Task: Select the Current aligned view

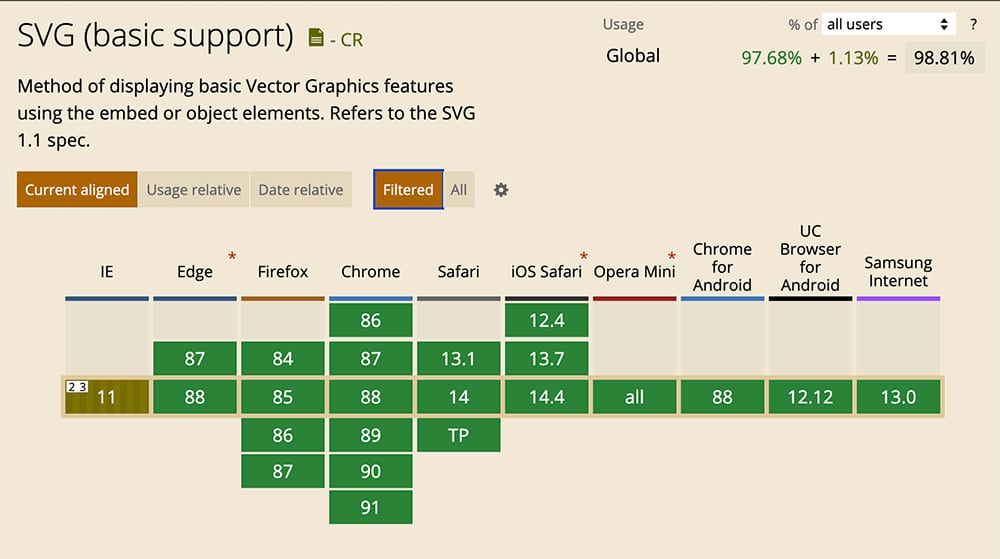Action: (77, 189)
